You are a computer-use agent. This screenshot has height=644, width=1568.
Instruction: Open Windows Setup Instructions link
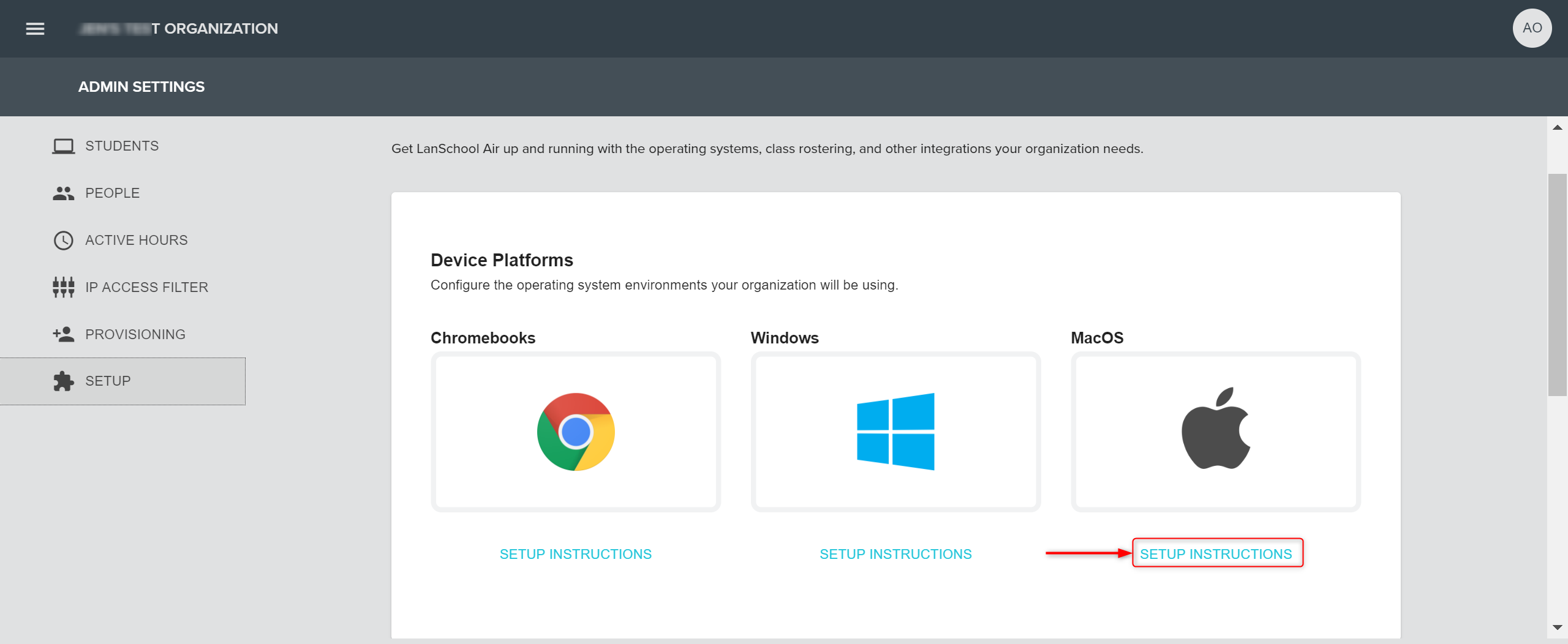point(895,554)
